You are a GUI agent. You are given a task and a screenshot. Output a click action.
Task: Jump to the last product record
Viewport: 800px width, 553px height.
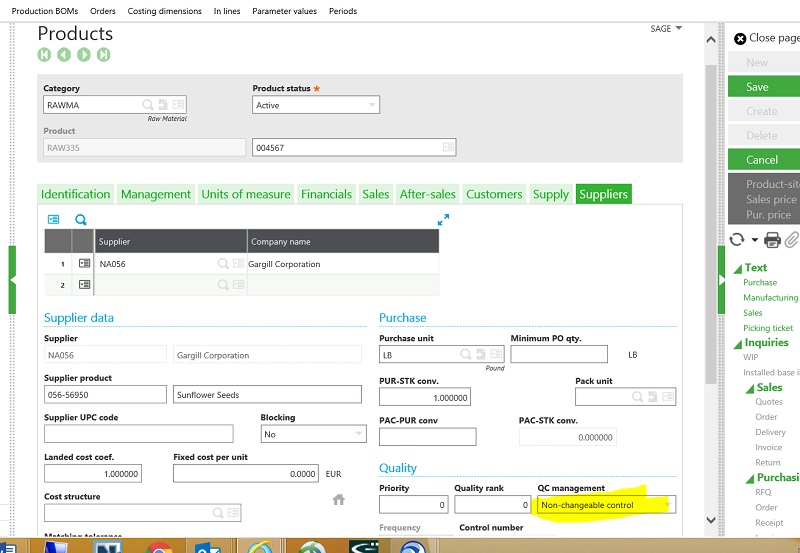click(103, 54)
